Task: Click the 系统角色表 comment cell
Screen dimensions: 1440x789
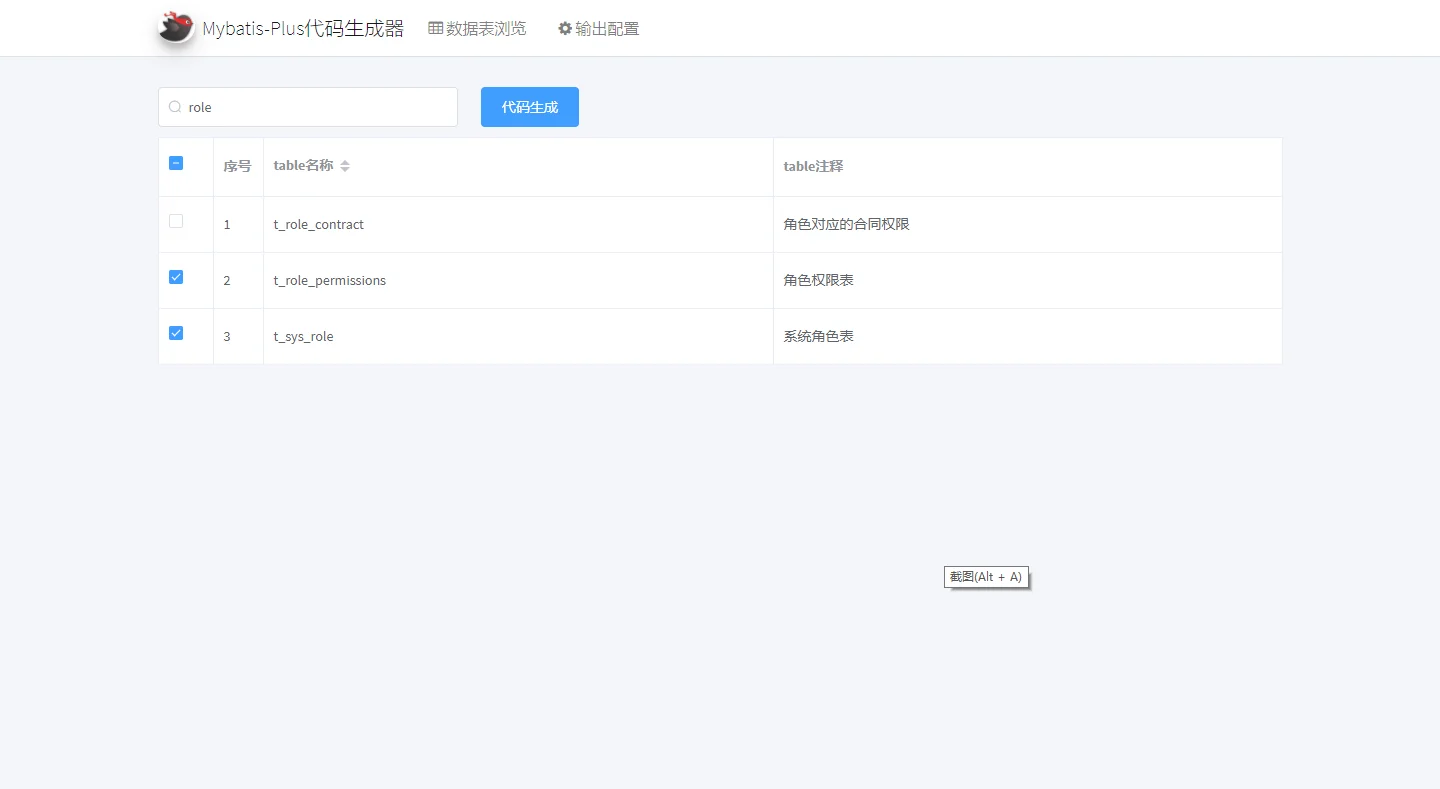Action: pos(818,336)
